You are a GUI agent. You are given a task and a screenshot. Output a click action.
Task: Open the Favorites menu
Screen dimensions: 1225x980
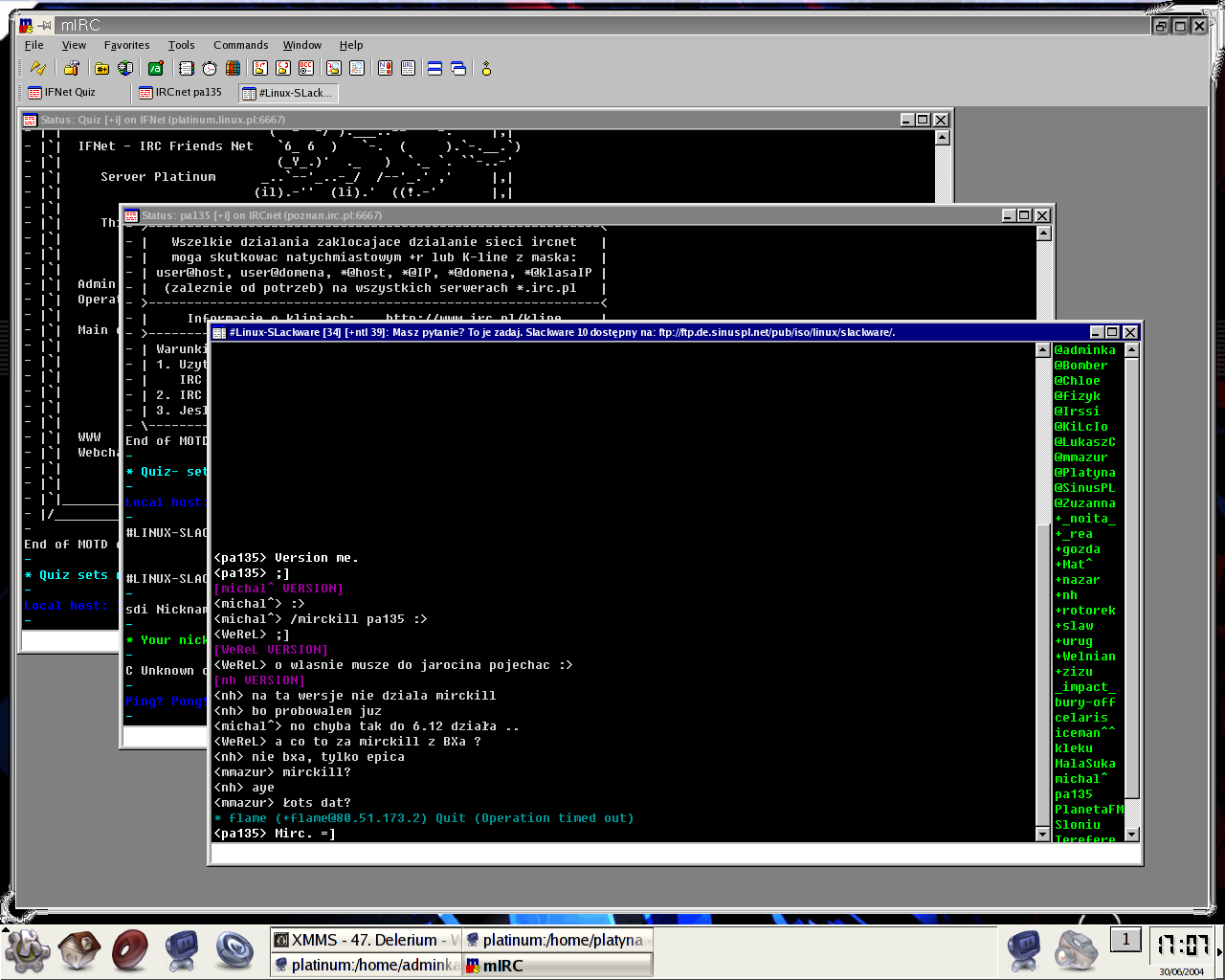[x=126, y=45]
